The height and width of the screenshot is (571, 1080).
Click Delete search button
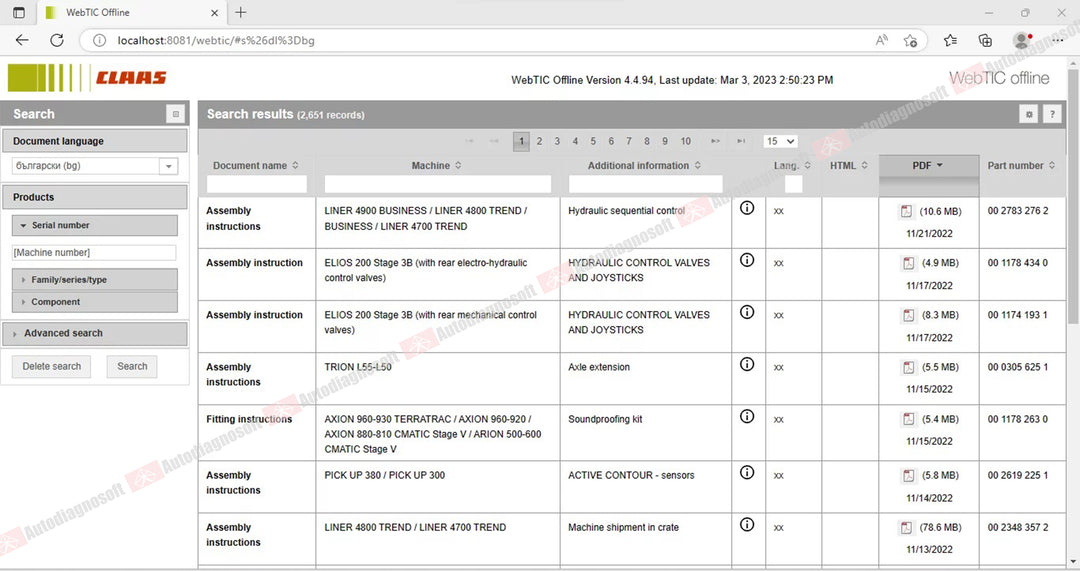tap(52, 366)
